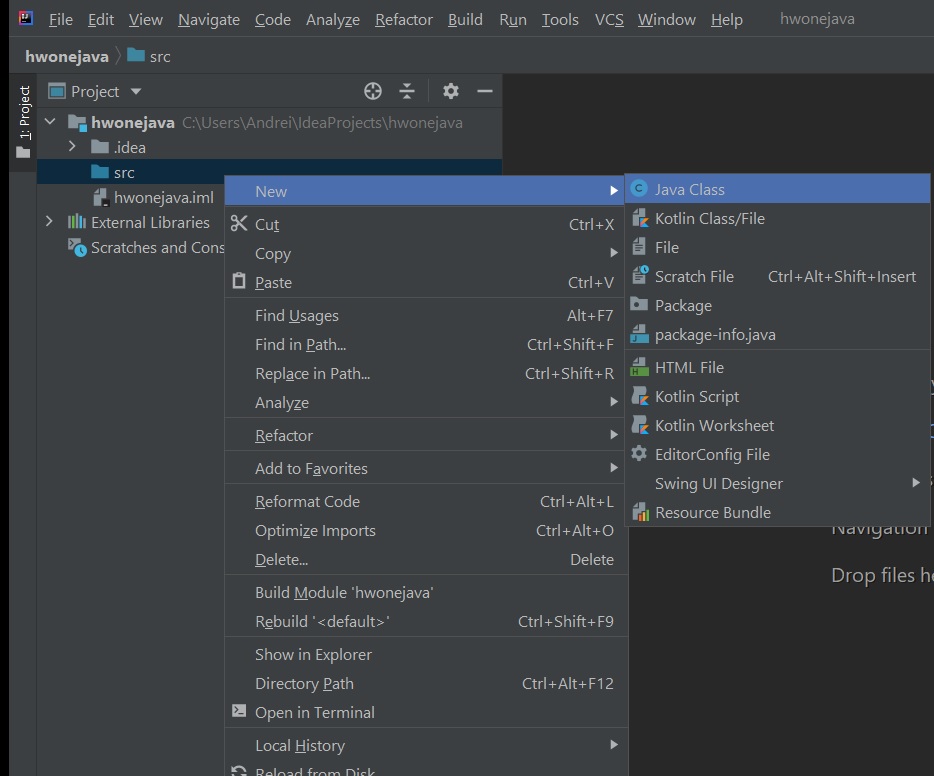Screen dimensions: 934x776
Task: Click the Kotlin Script icon
Action: [640, 396]
